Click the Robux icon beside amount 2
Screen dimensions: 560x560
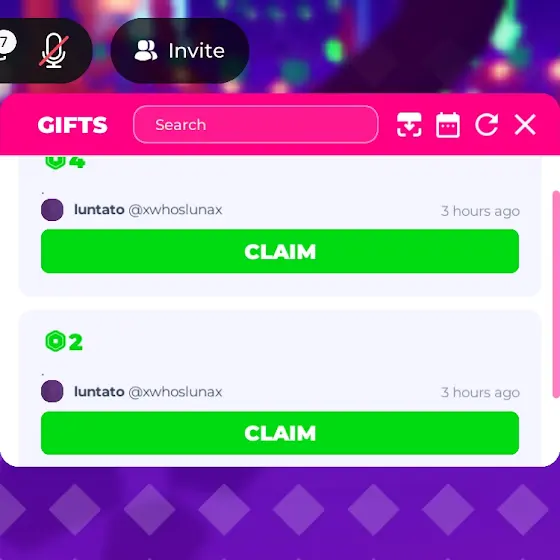(x=55, y=341)
